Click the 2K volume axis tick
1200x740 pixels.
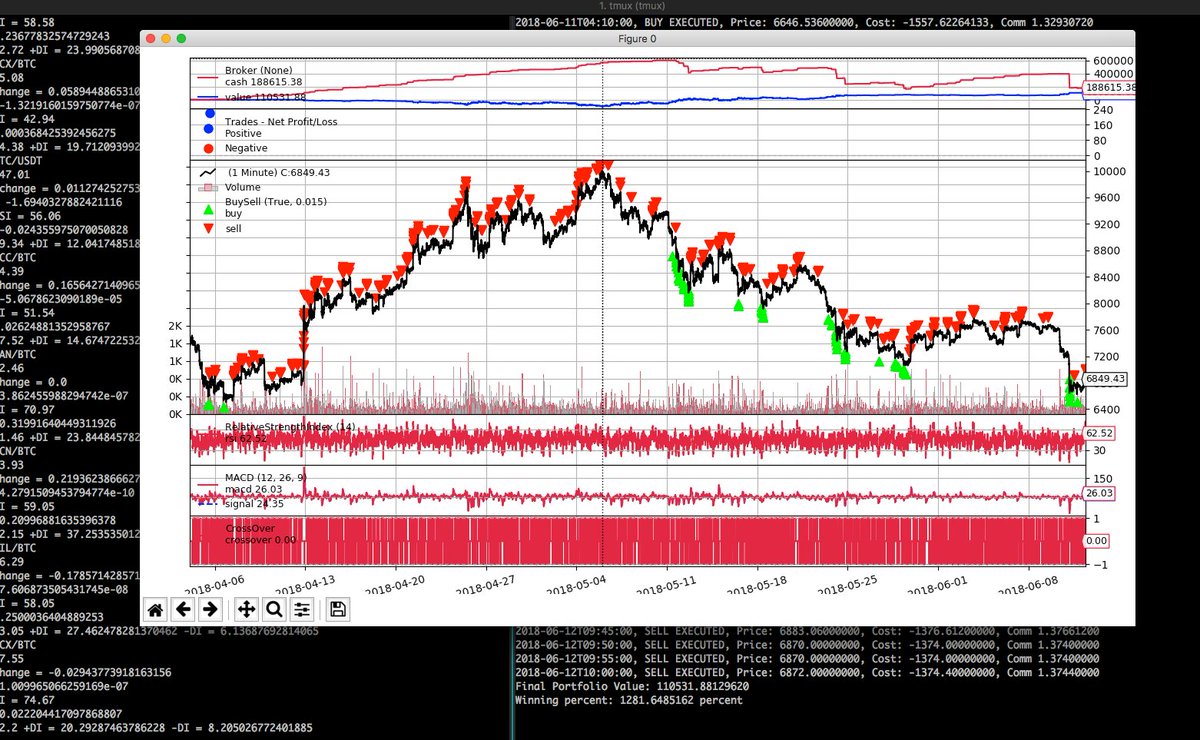point(175,327)
